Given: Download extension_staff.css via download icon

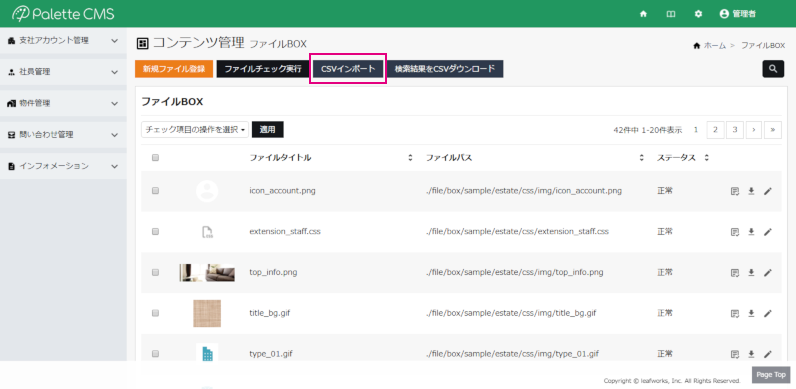Looking at the screenshot, I should pos(751,232).
